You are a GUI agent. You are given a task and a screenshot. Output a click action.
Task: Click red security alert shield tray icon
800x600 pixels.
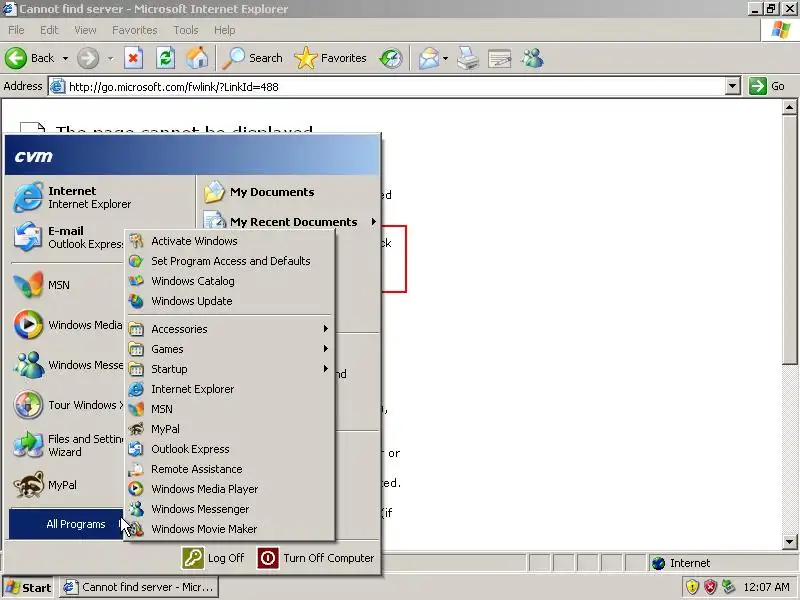(710, 587)
